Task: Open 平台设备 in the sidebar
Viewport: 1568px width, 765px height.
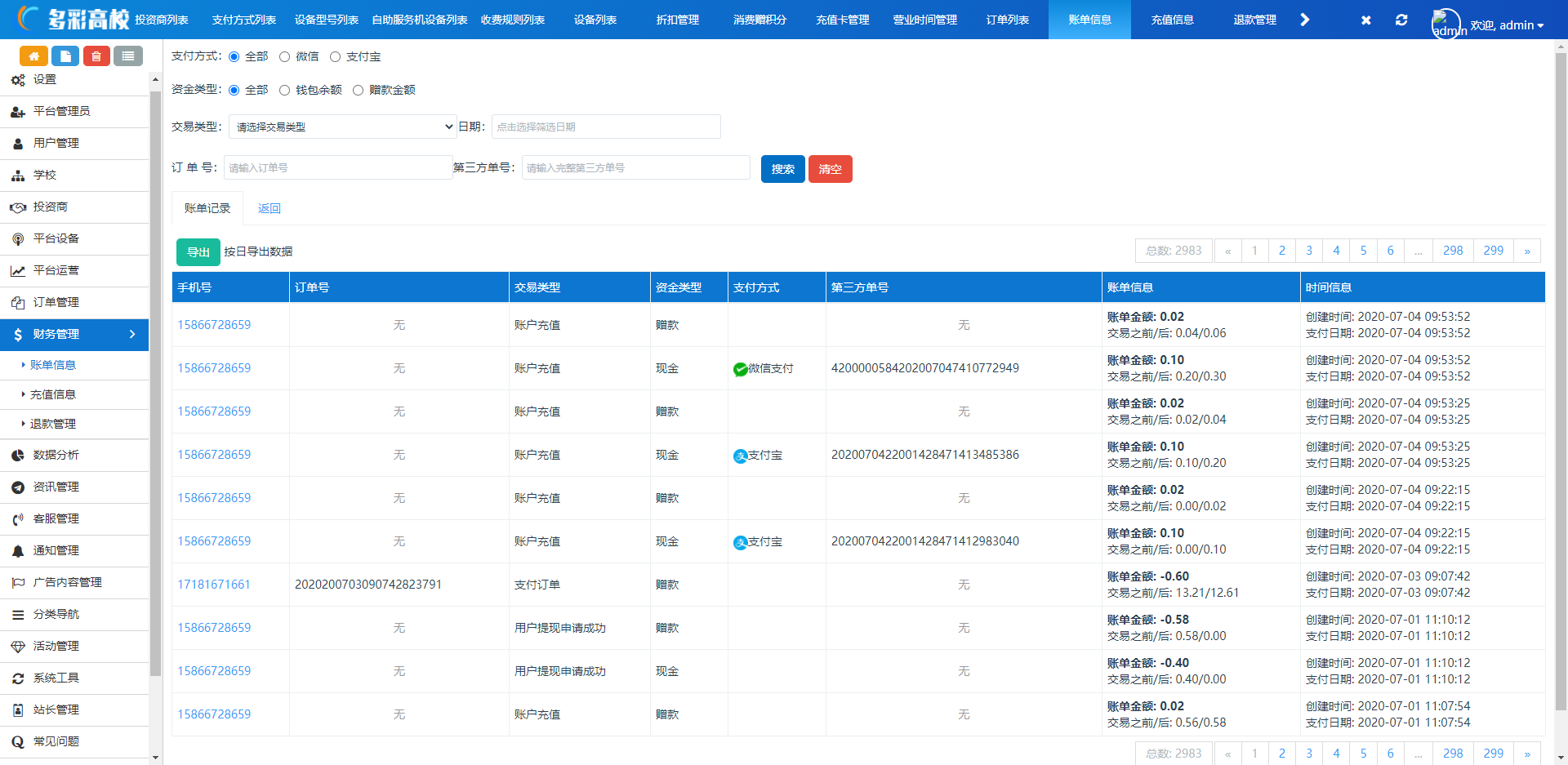Action: (x=74, y=239)
